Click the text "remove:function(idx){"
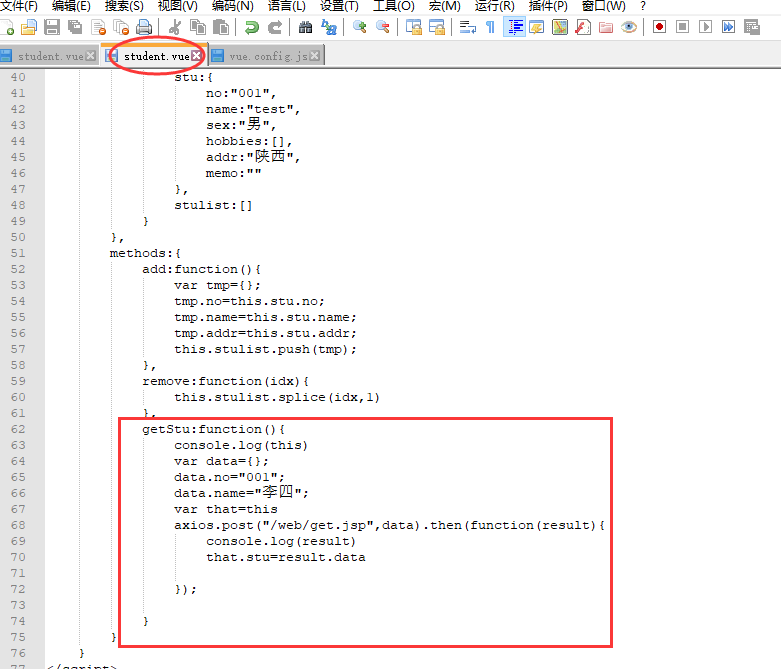The image size is (781, 669). point(226,381)
